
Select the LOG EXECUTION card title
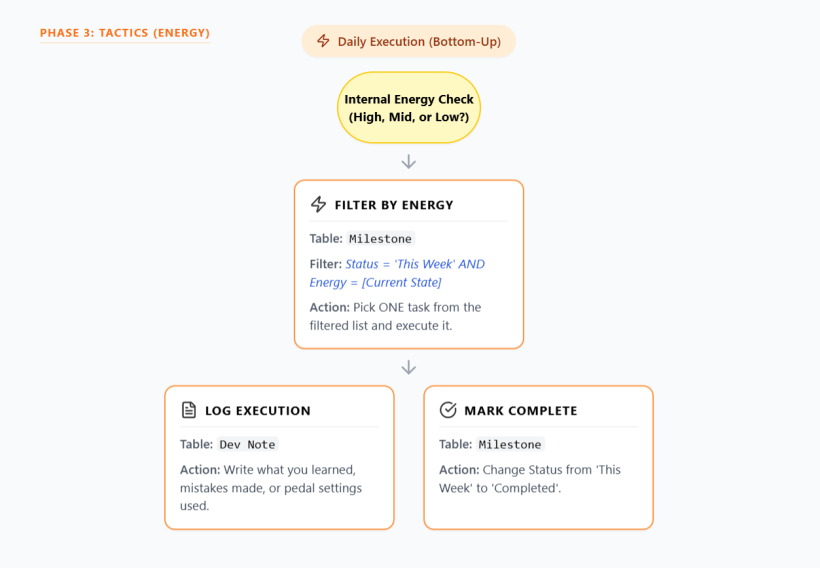tap(258, 411)
